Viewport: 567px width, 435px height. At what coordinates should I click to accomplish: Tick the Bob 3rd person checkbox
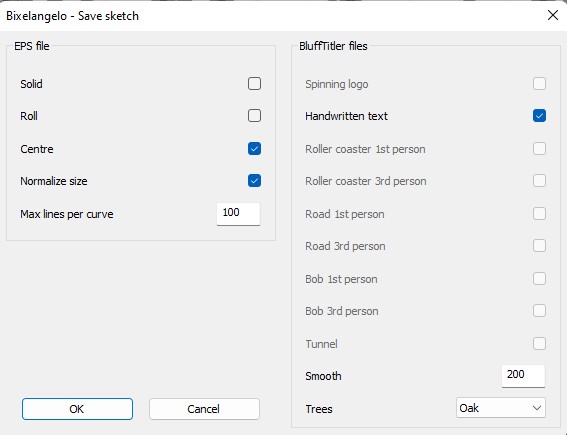point(539,311)
